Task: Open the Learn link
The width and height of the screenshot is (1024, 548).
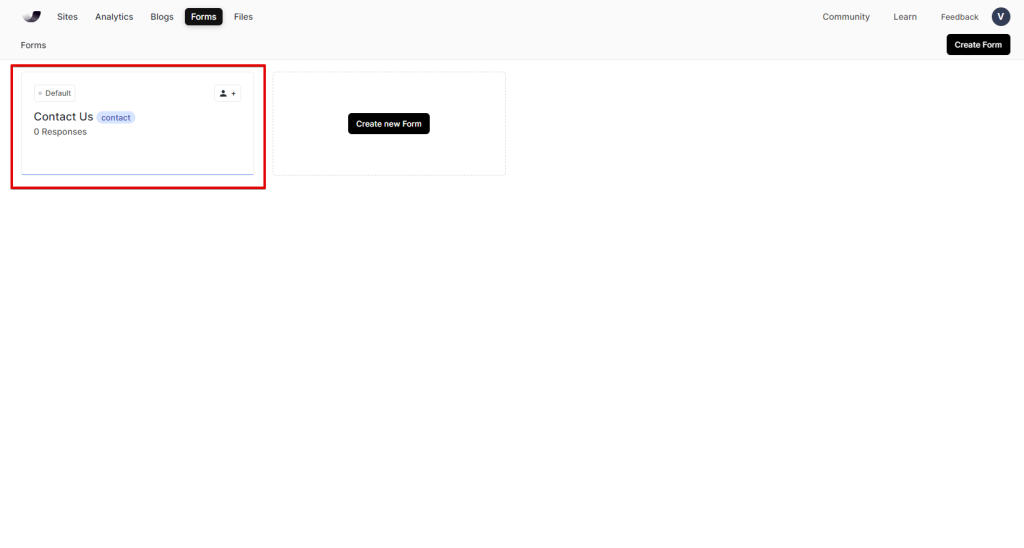Action: [905, 17]
